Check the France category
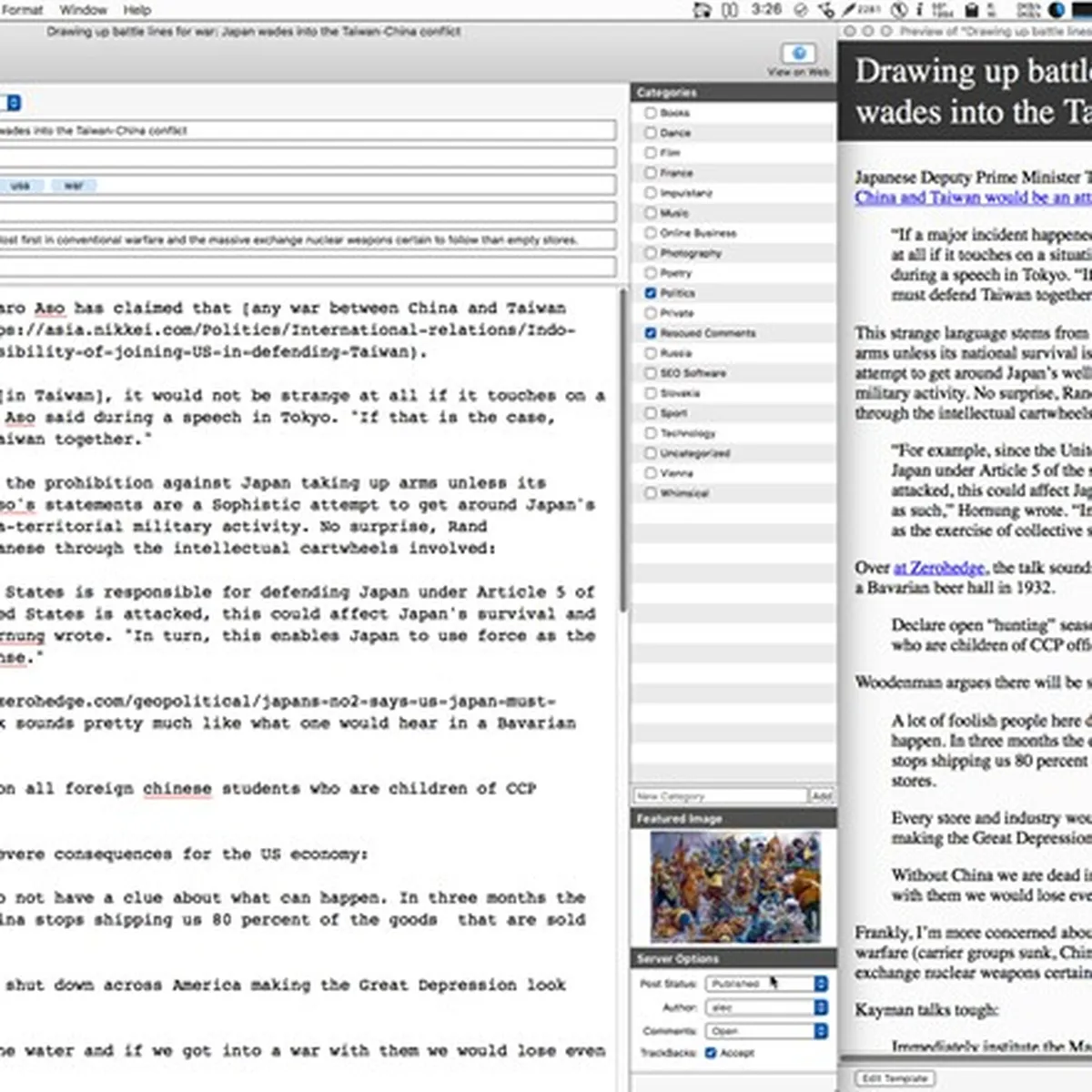The image size is (1092, 1092). (650, 173)
